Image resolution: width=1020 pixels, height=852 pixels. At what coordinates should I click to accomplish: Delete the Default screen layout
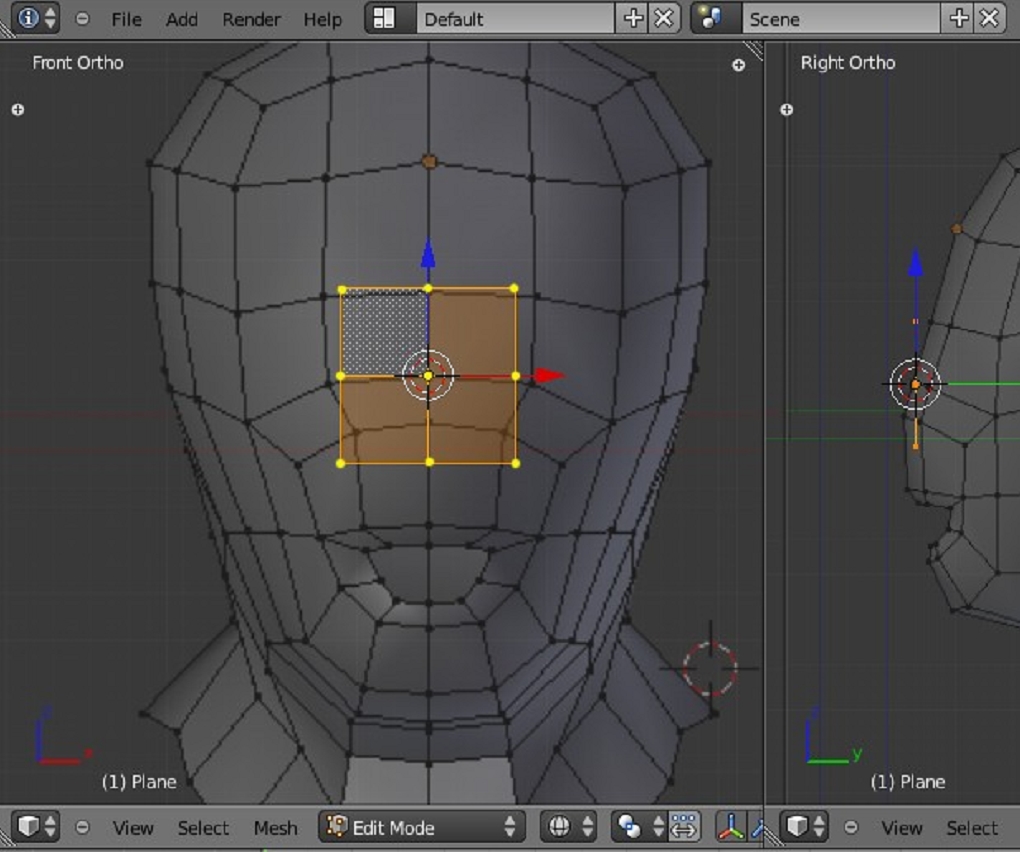tap(663, 18)
